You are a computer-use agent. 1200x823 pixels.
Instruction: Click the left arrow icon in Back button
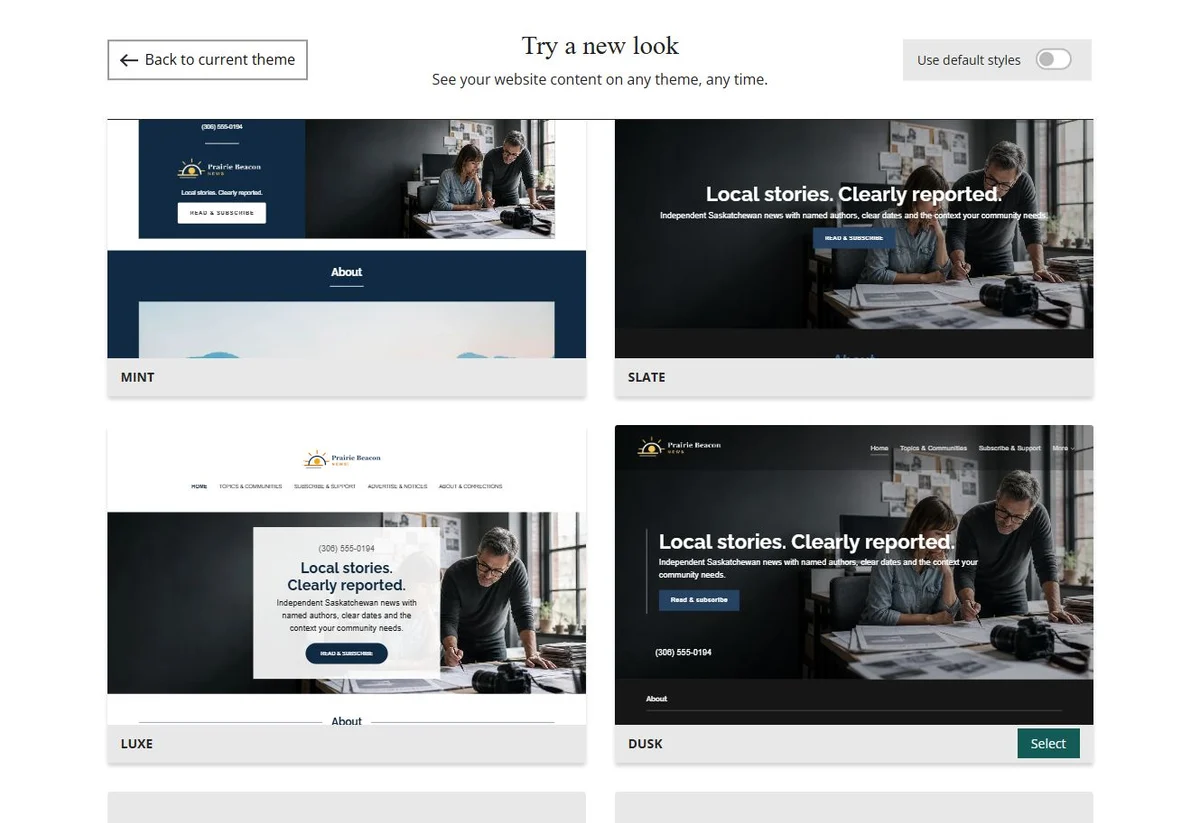(129, 60)
